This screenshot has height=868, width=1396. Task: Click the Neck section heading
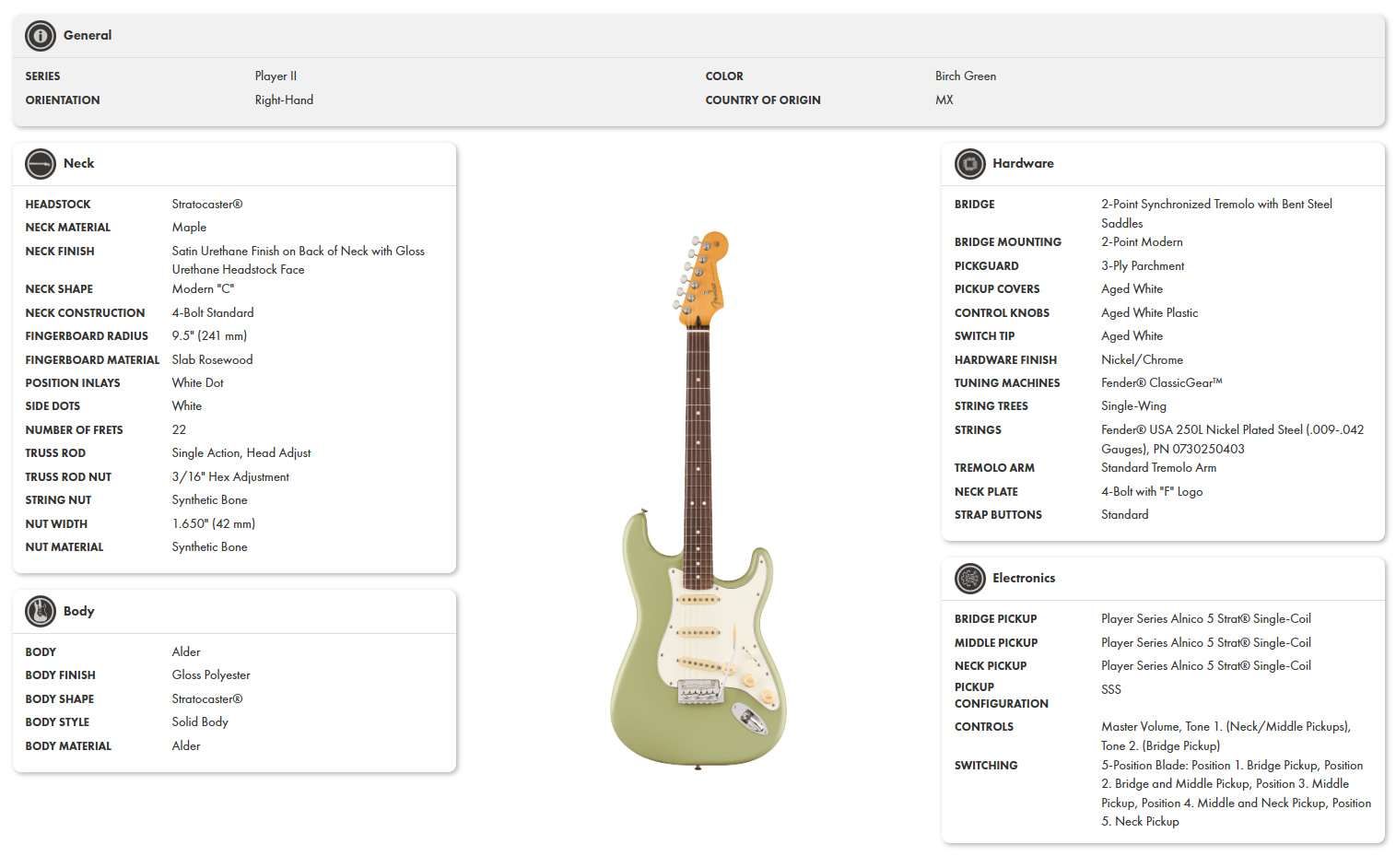pyautogui.click(x=79, y=163)
